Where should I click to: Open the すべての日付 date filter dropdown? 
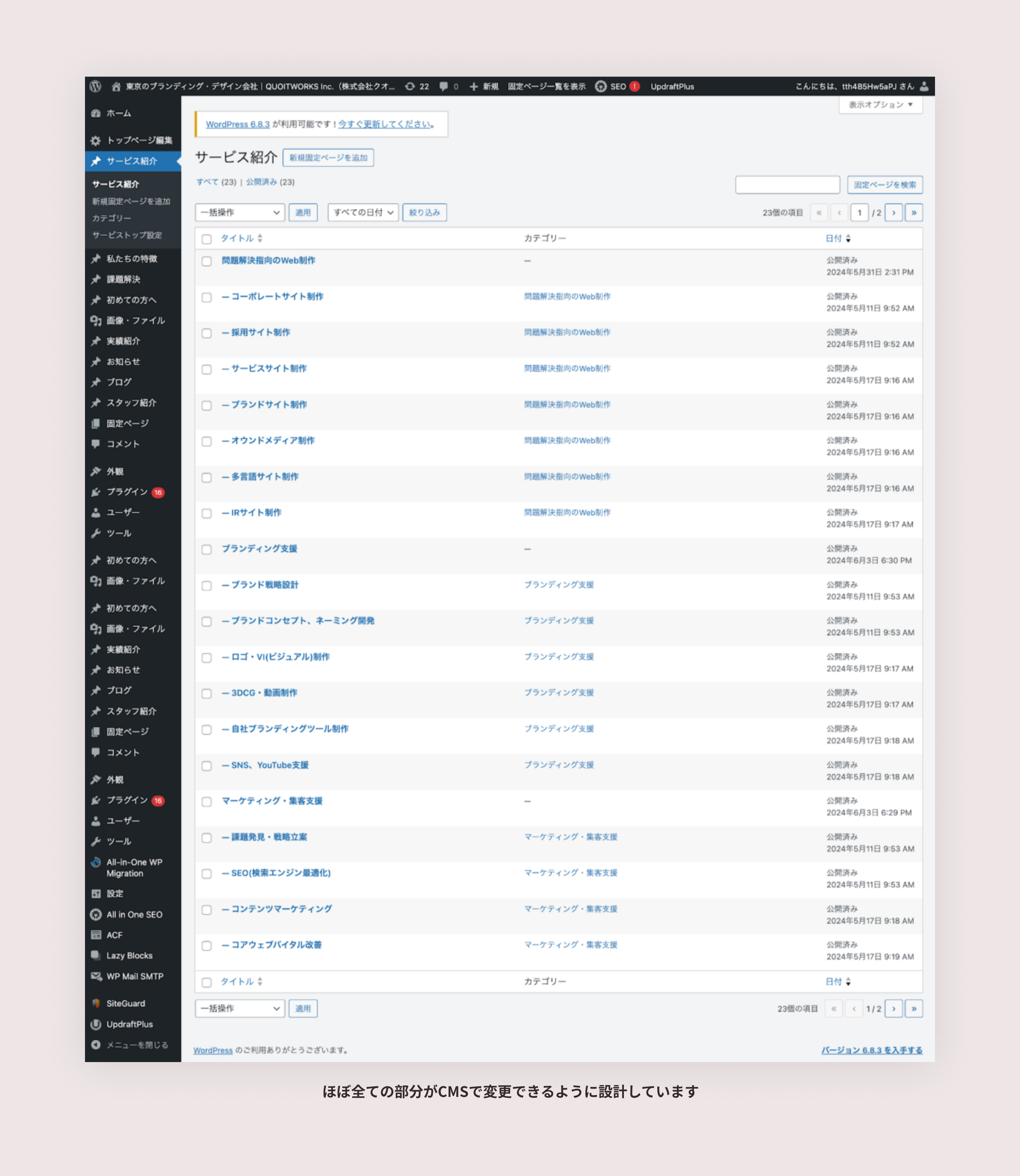tap(363, 212)
